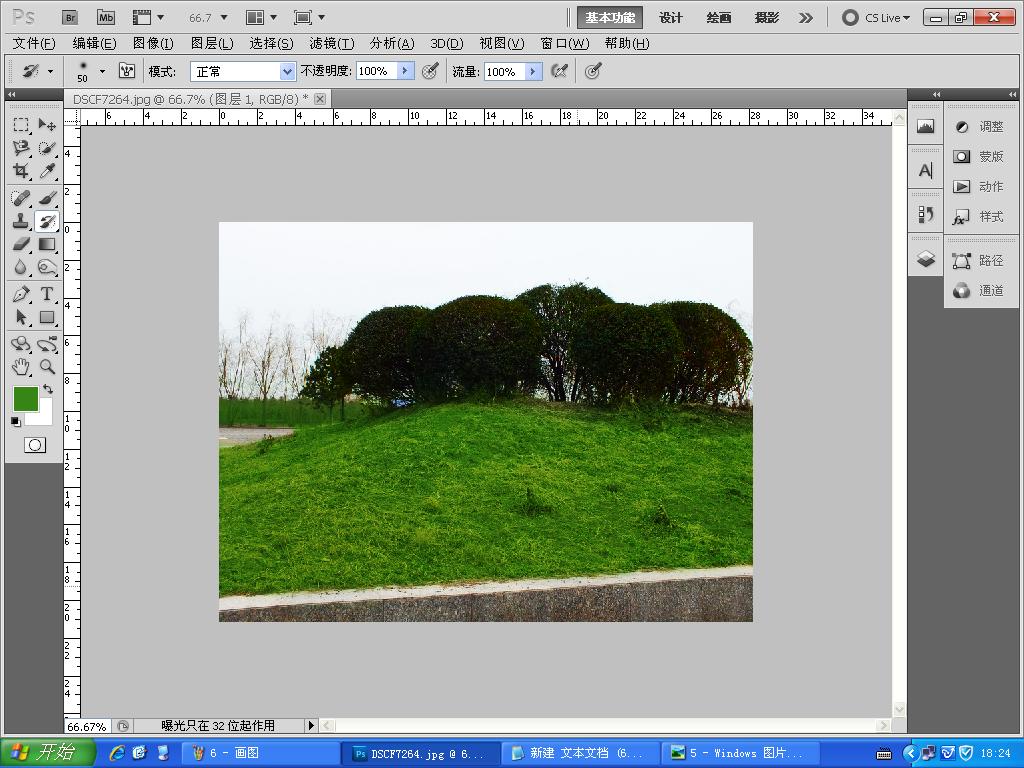Select the Hand tool
Viewport: 1024px width, 768px height.
[x=21, y=367]
